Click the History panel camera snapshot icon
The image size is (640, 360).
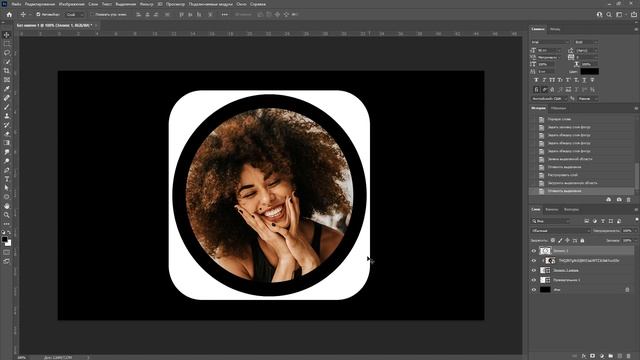point(619,200)
